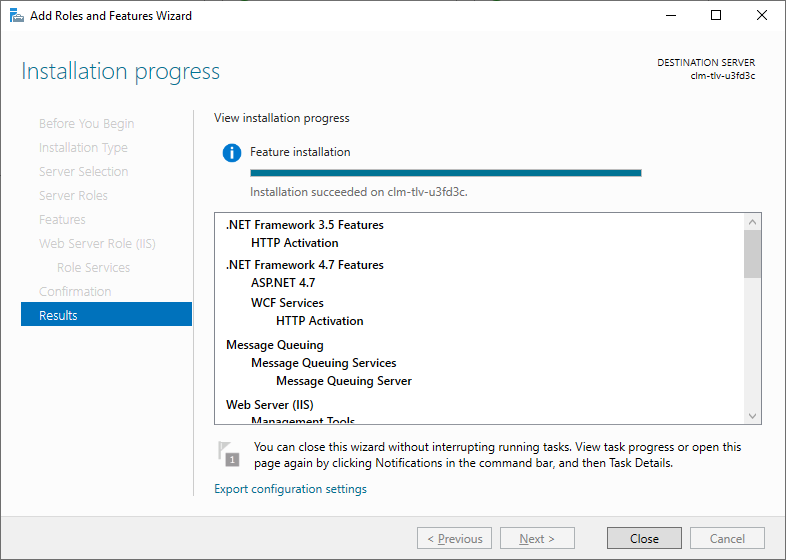This screenshot has width=786, height=560.
Task: Select the Before You Begin step
Action: 87,123
